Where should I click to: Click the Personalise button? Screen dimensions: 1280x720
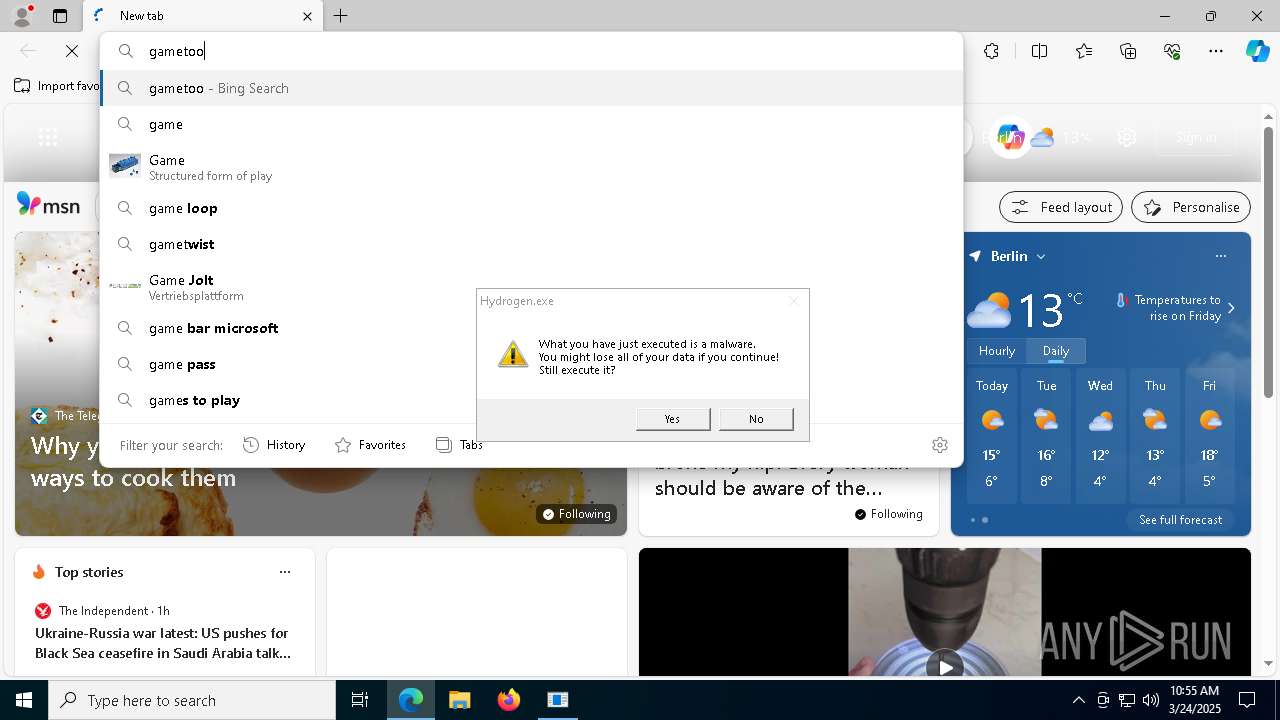[1191, 207]
